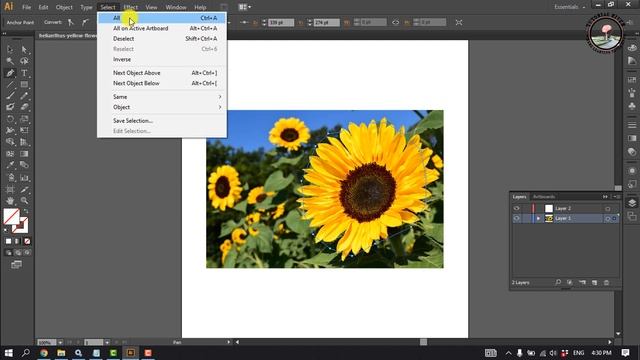Viewport: 640px width, 360px height.
Task: Select the Zoom tool in toolbox
Action: click(24, 200)
